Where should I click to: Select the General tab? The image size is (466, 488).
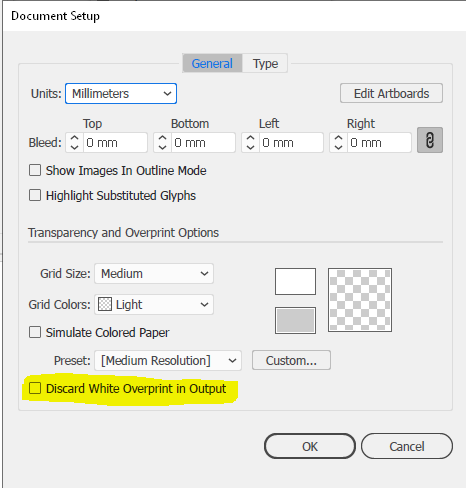pos(212,63)
